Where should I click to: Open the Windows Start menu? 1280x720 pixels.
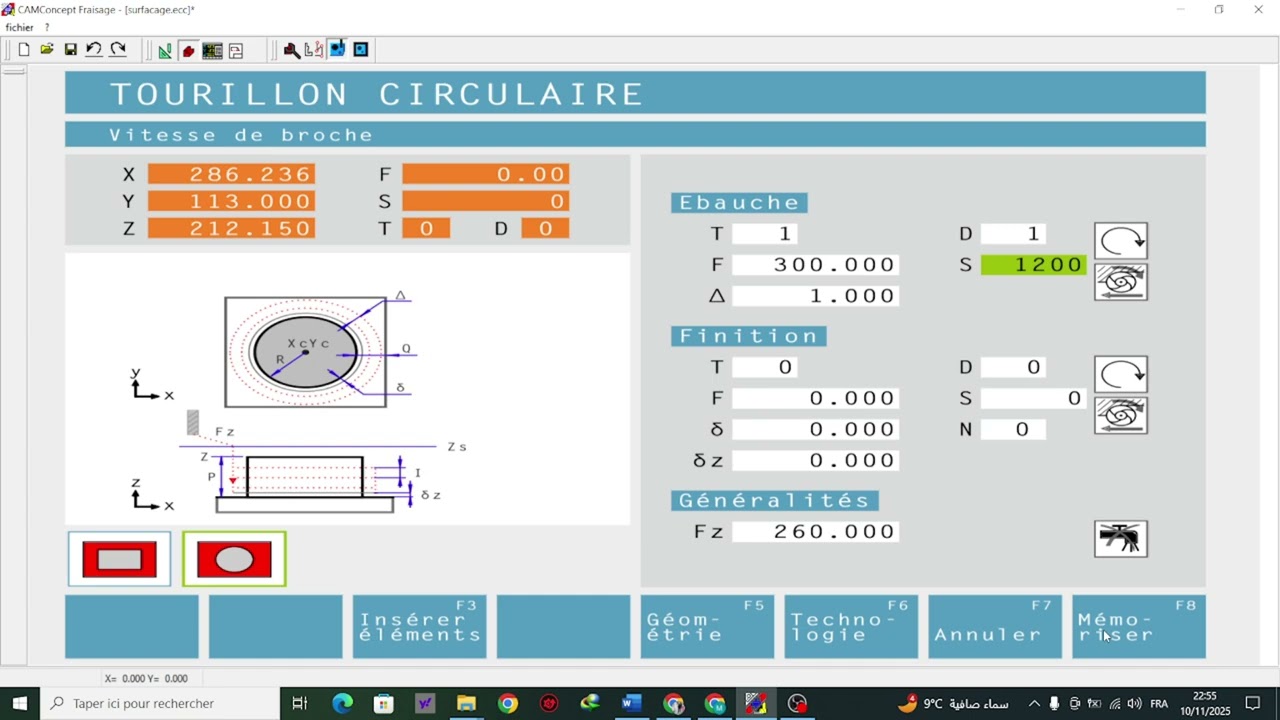pos(19,704)
